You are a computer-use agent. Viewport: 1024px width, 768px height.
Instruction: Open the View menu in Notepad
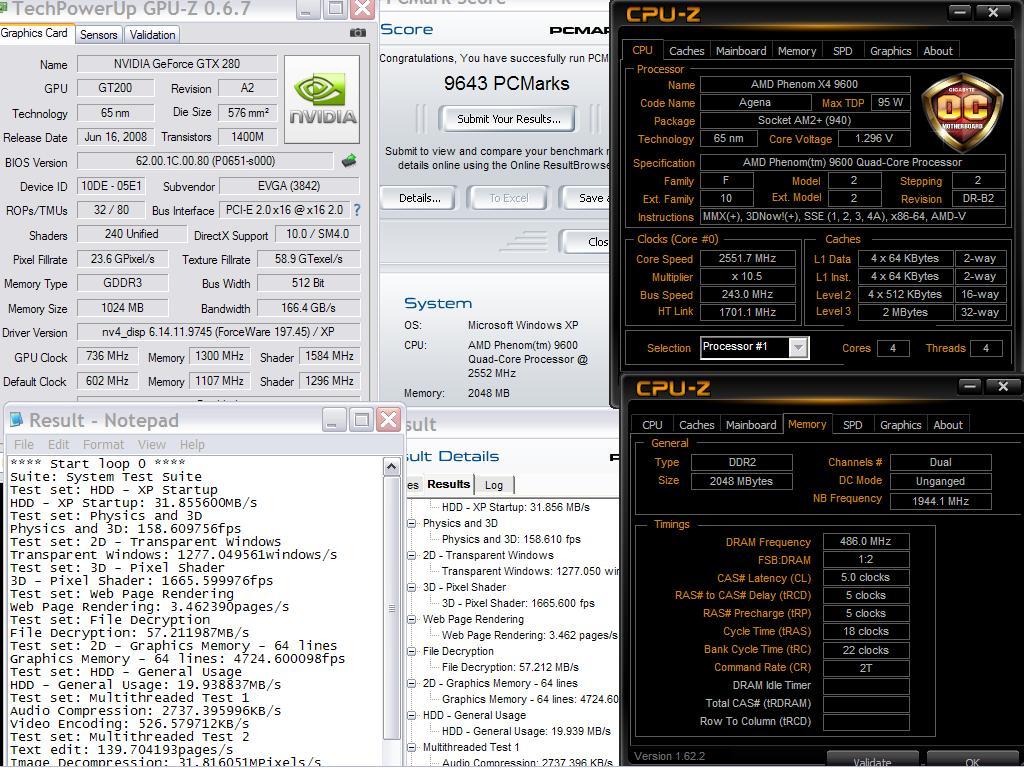click(x=152, y=445)
